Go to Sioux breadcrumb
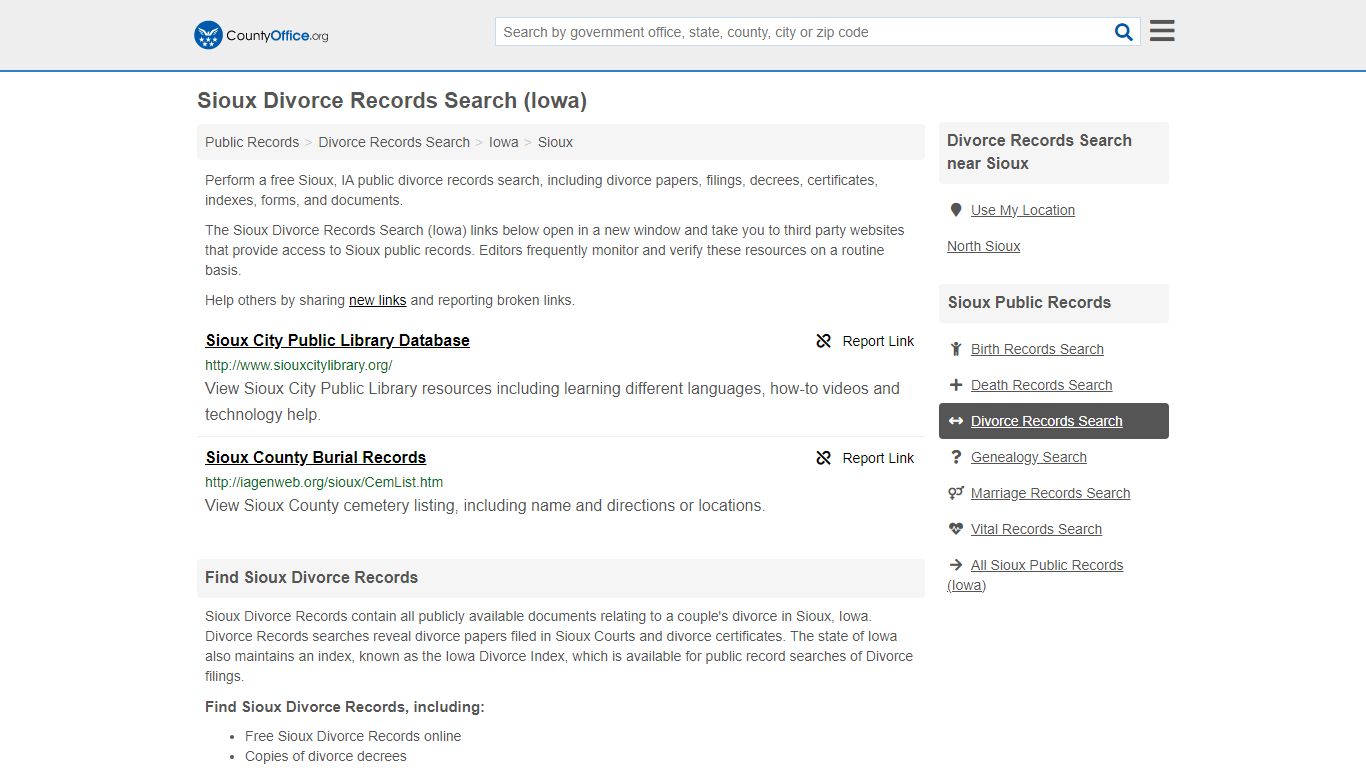Screen dimensions: 1366x768 (x=555, y=142)
